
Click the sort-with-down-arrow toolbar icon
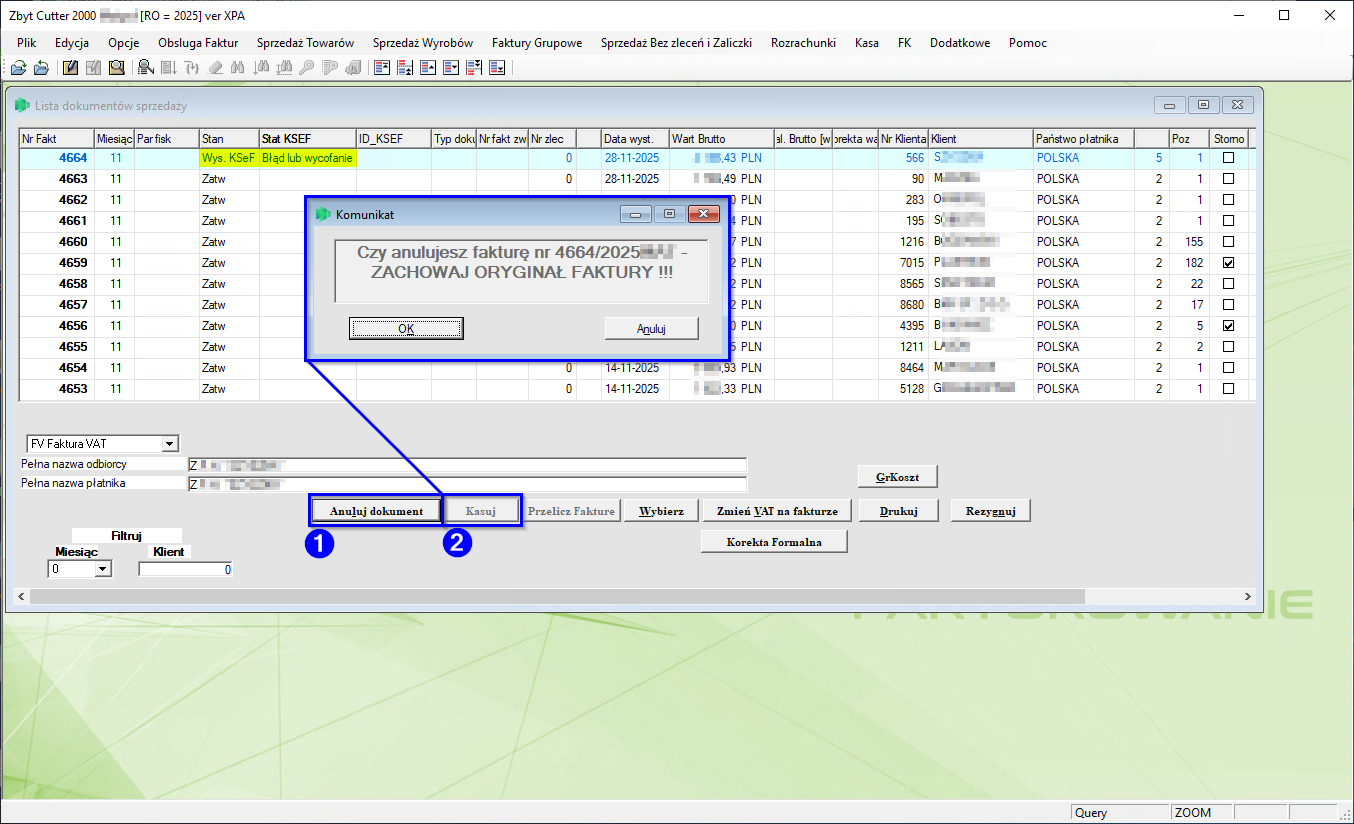pyautogui.click(x=169, y=68)
